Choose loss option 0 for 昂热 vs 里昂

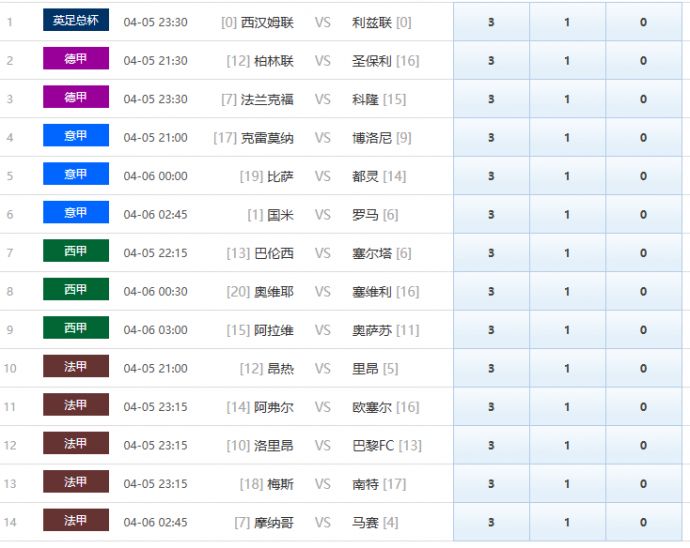click(643, 368)
